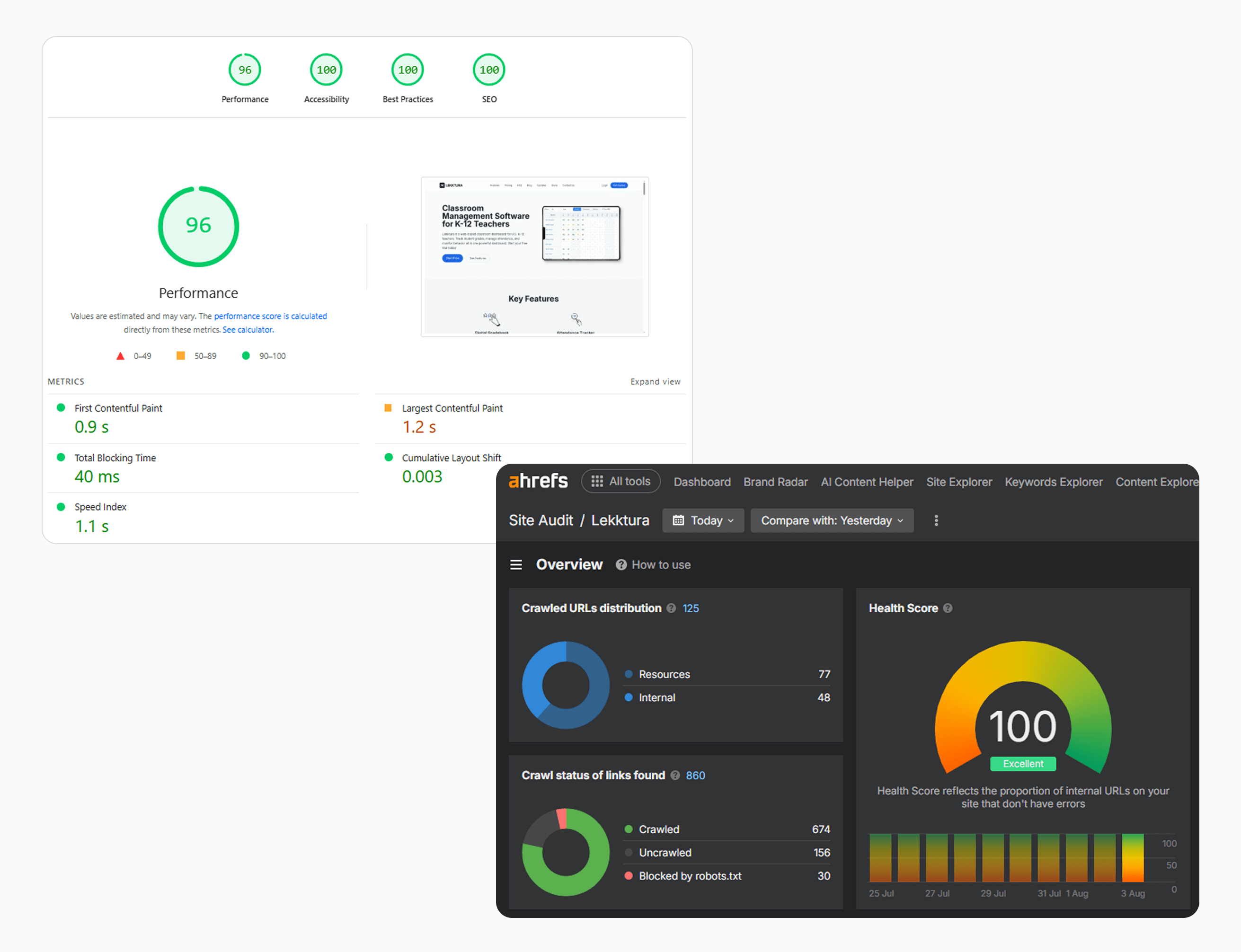1241x952 pixels.
Task: Click the Lekktura page screenshot thumbnail
Action: point(534,257)
